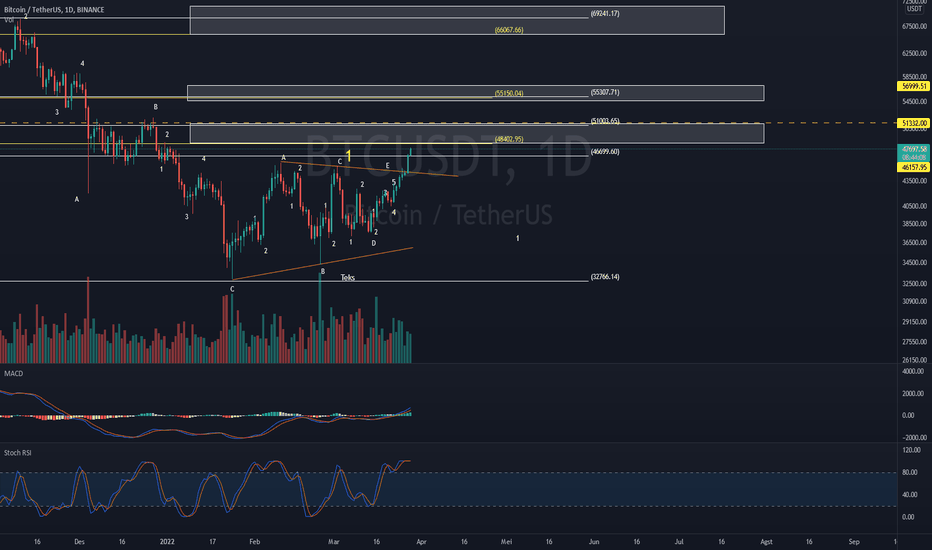Select the 56999.51 yellow price axis tag
Screen dimensions: 932x550
point(914,86)
